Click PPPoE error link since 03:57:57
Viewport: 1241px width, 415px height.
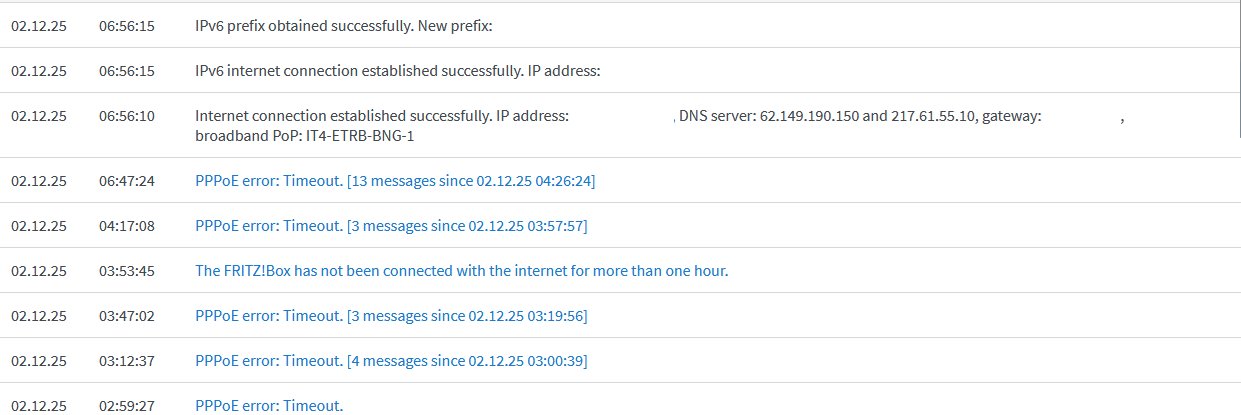391,226
